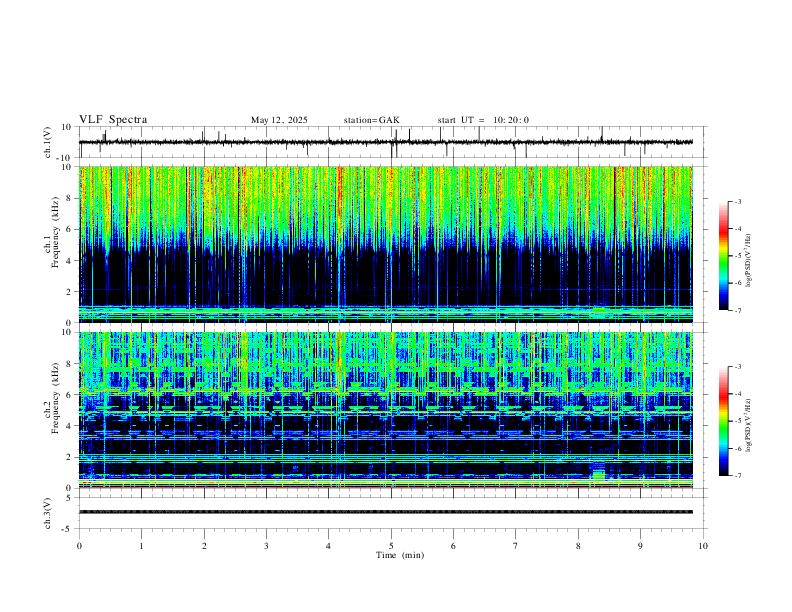This screenshot has height=612, width=792.
Task: Click the time axis tick label '5'
Action: click(x=391, y=546)
